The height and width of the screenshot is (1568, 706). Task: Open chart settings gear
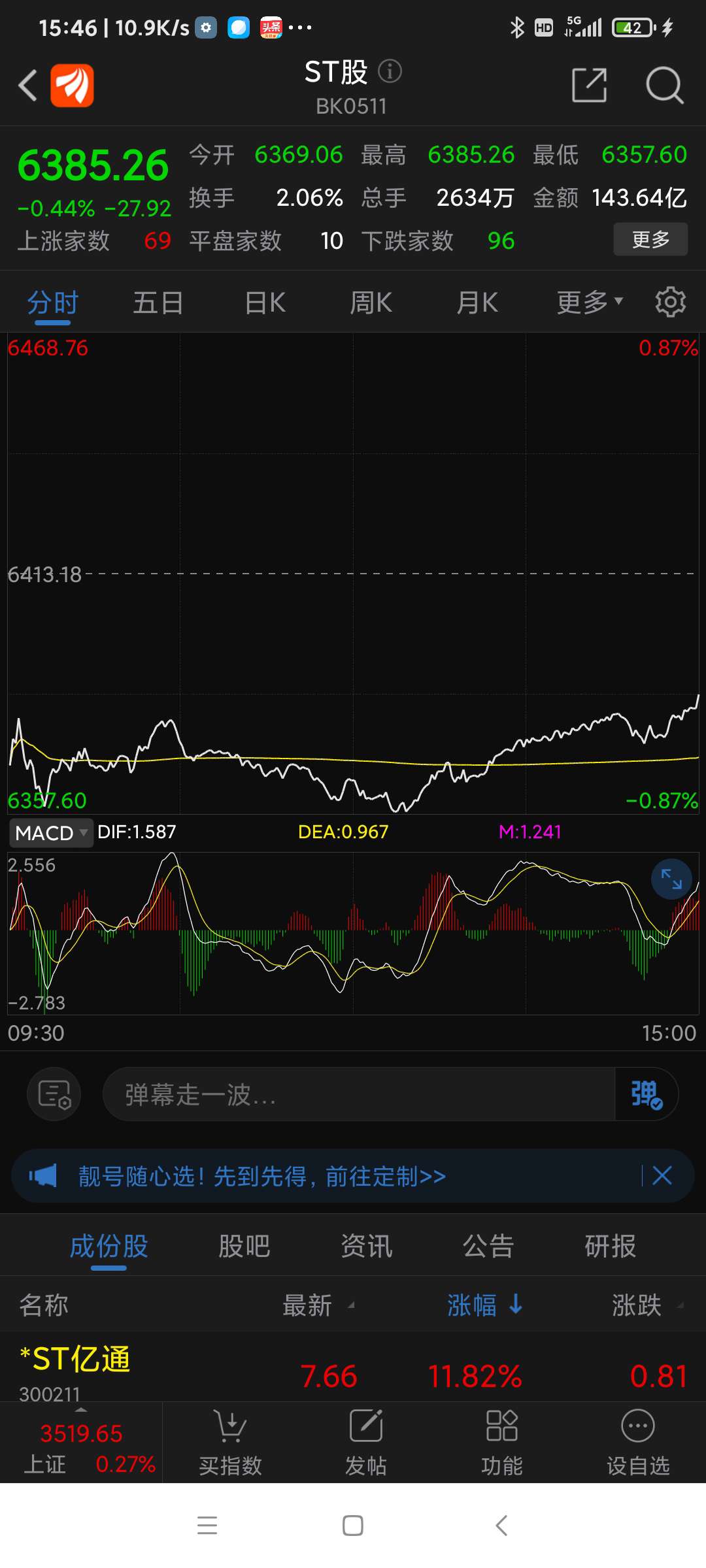tap(671, 302)
